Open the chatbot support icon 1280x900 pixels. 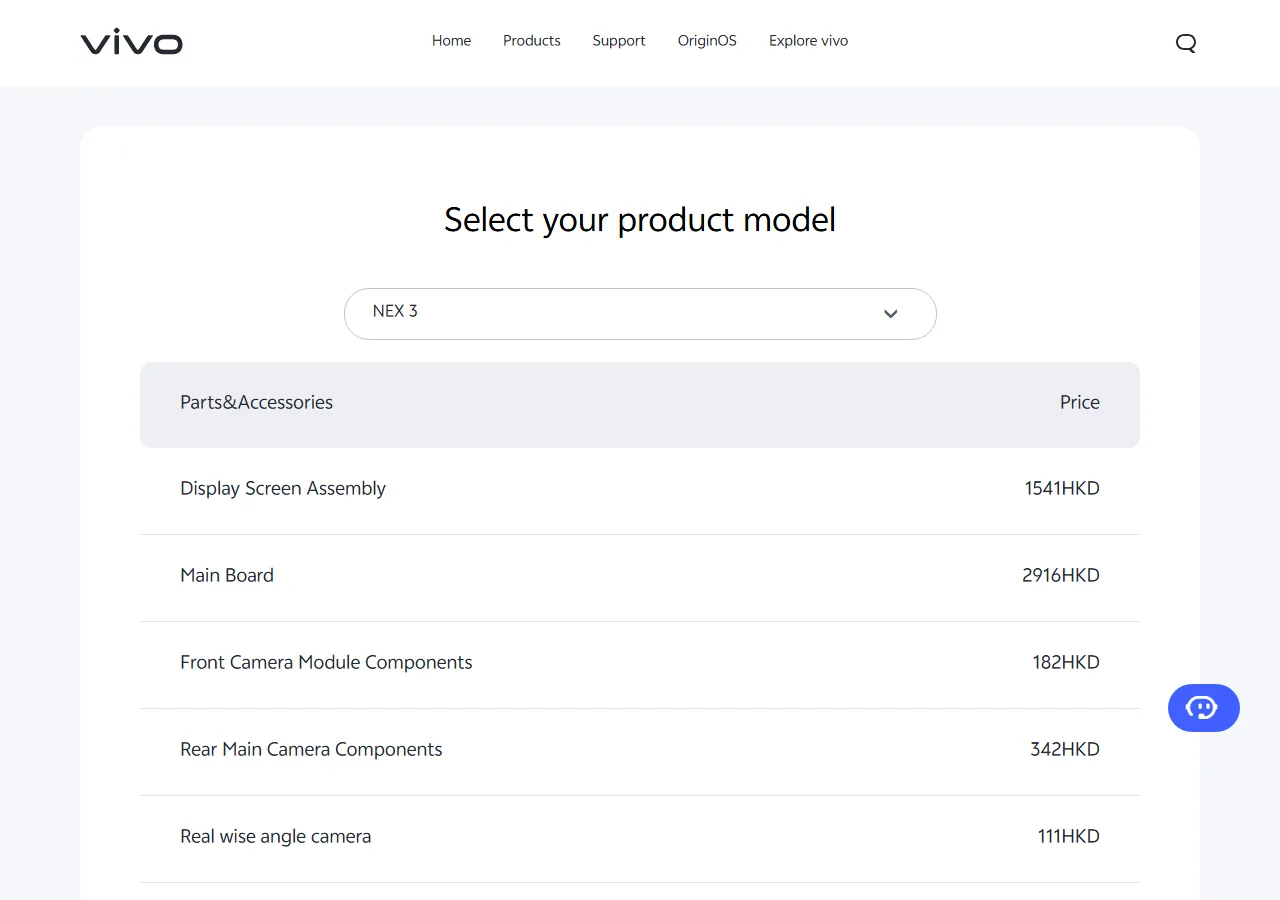pyautogui.click(x=1203, y=708)
